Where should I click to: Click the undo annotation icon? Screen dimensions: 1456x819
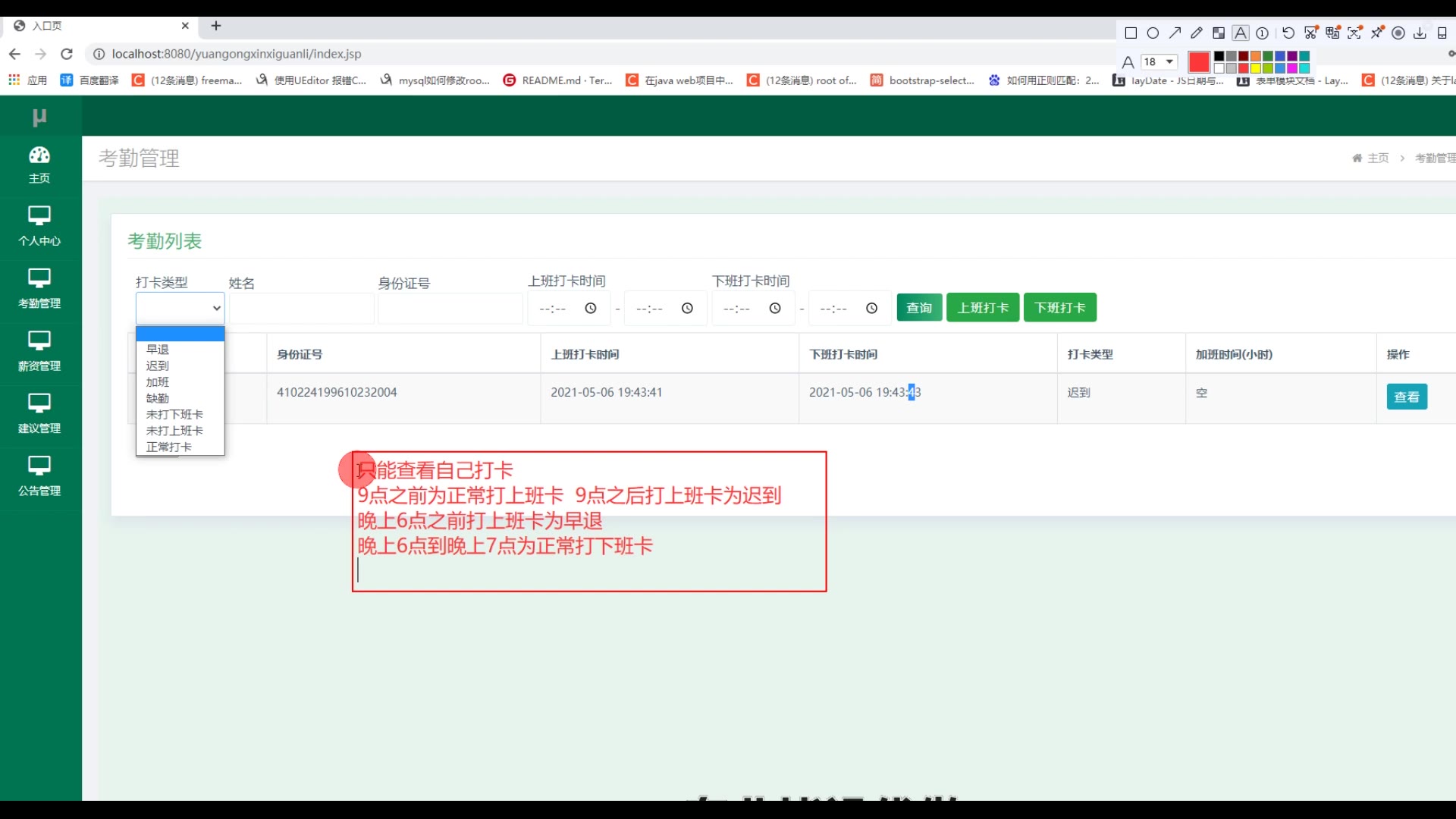(1288, 33)
